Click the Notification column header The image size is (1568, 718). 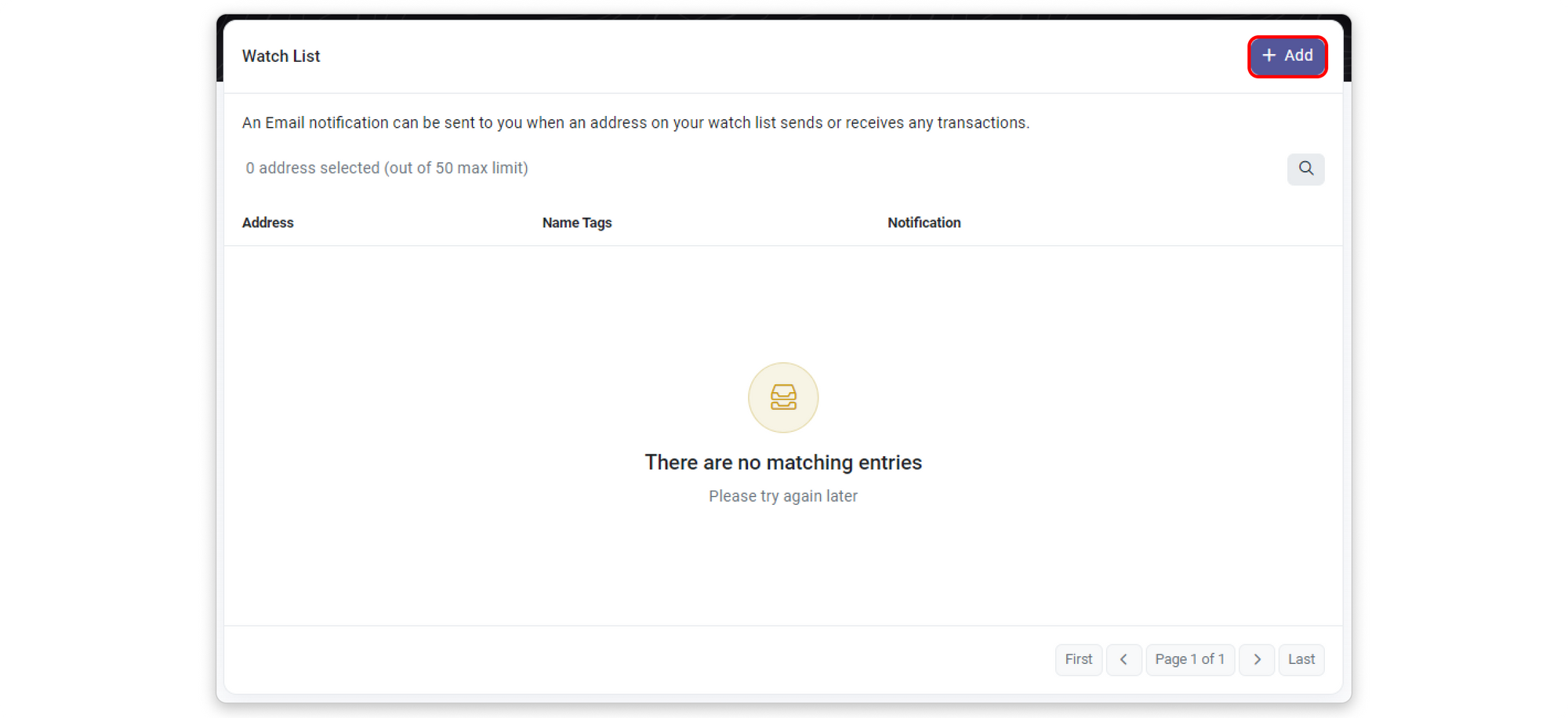pos(924,223)
